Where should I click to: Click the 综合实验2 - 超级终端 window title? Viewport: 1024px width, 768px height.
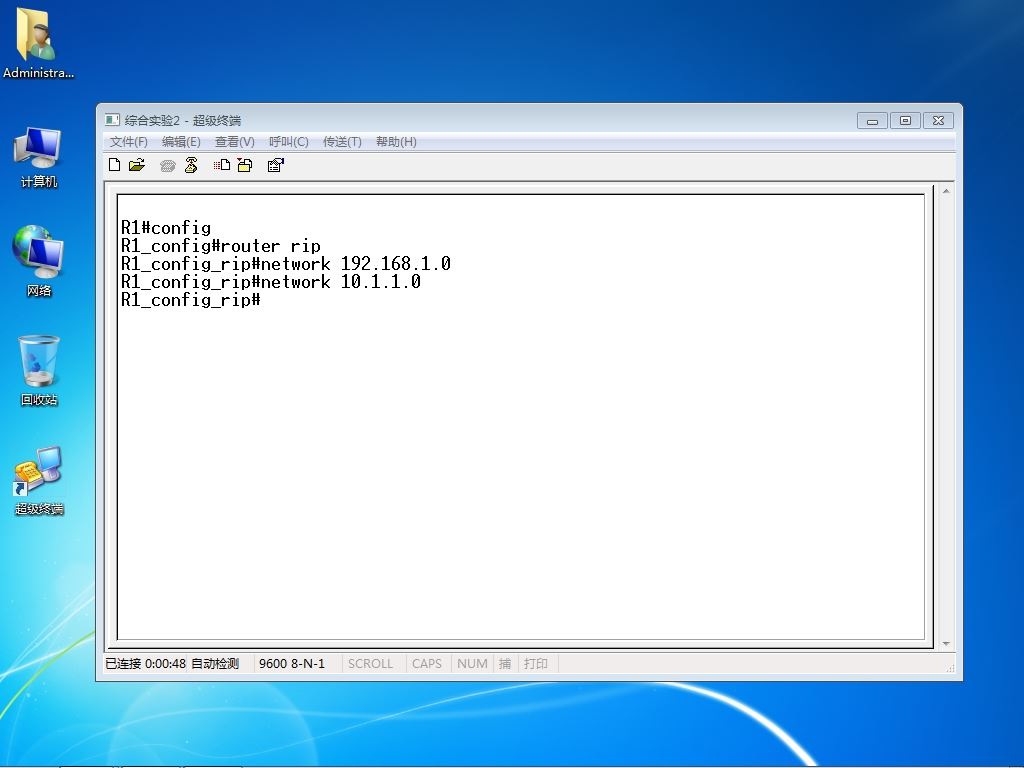pyautogui.click(x=183, y=120)
